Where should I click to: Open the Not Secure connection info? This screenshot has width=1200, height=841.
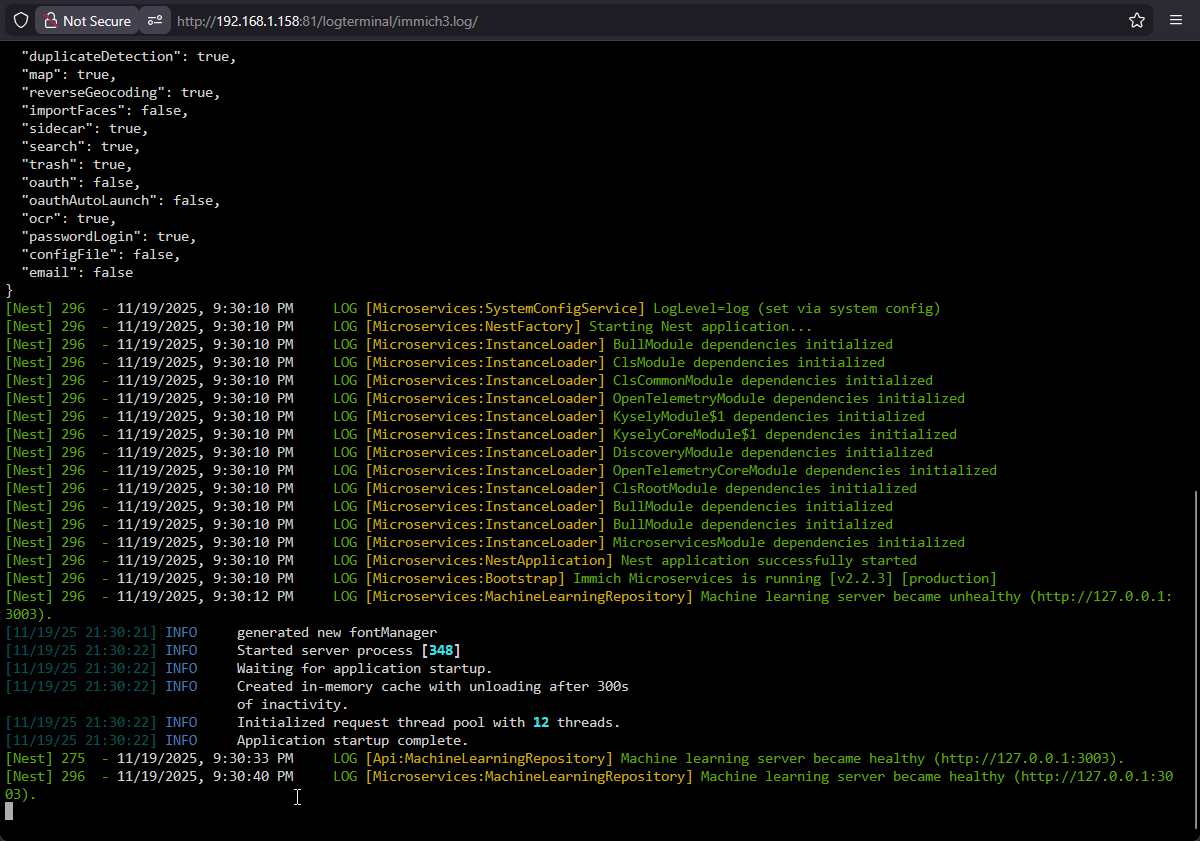point(86,20)
